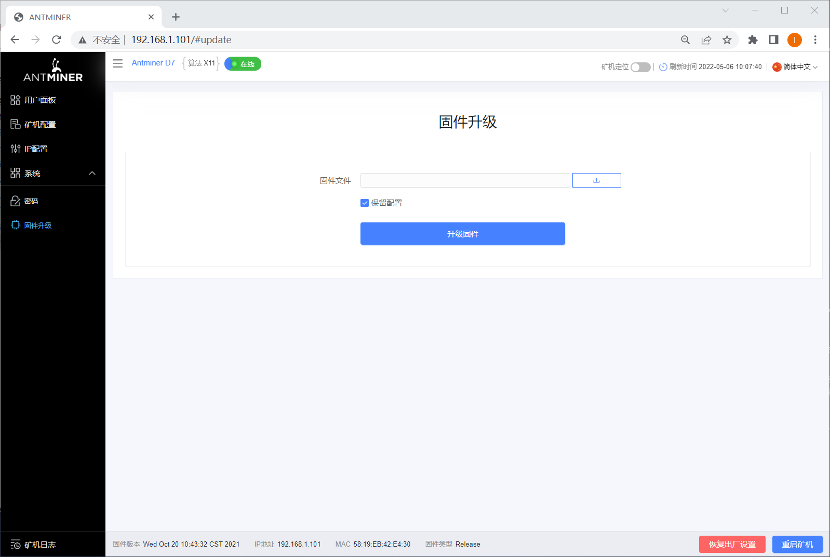Click the IP address 192.168.1.101 in footer
Screen dimensions: 830x558
click(x=299, y=544)
